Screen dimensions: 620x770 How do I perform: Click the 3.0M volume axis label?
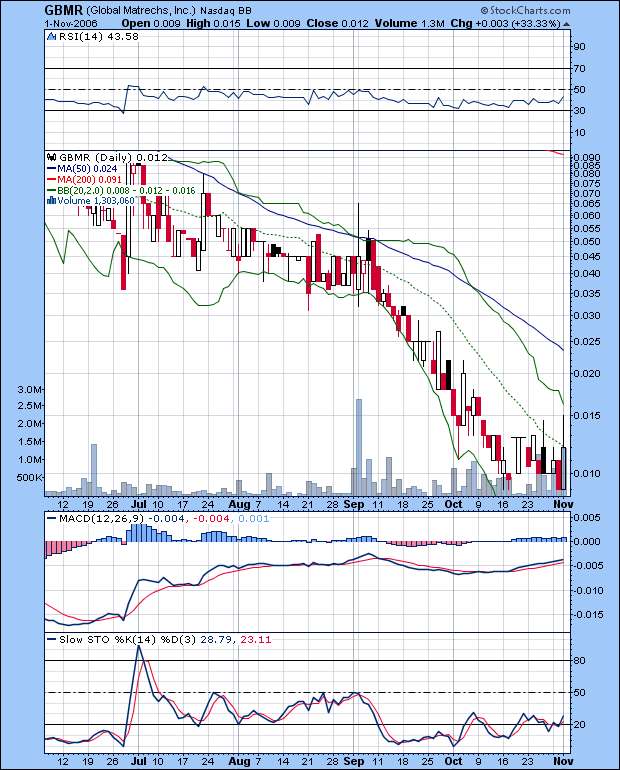click(29, 389)
